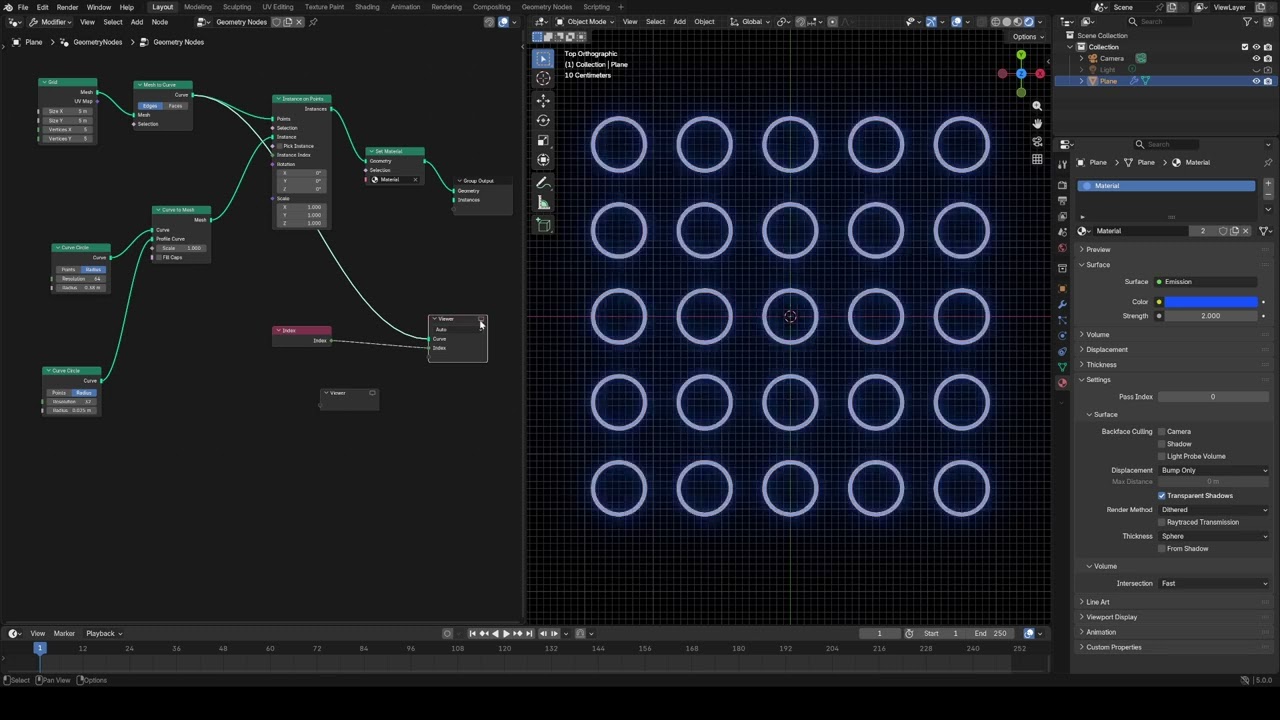Viewport: 1280px width, 720px height.
Task: Click the viewport zoom magnifier icon
Action: pos(1037,106)
